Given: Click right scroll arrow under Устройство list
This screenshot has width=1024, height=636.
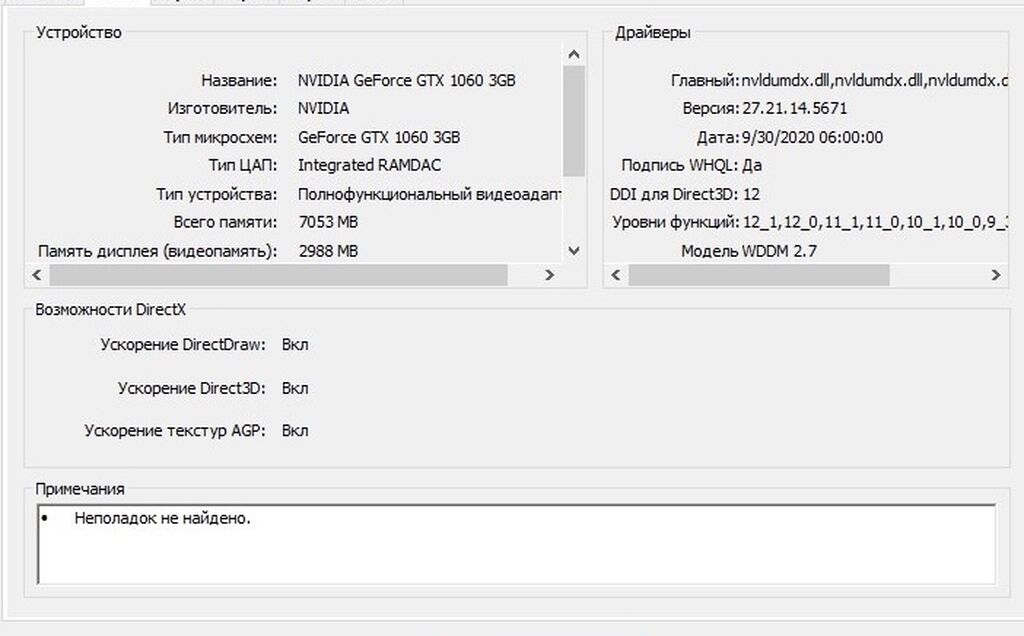Looking at the screenshot, I should [x=549, y=274].
